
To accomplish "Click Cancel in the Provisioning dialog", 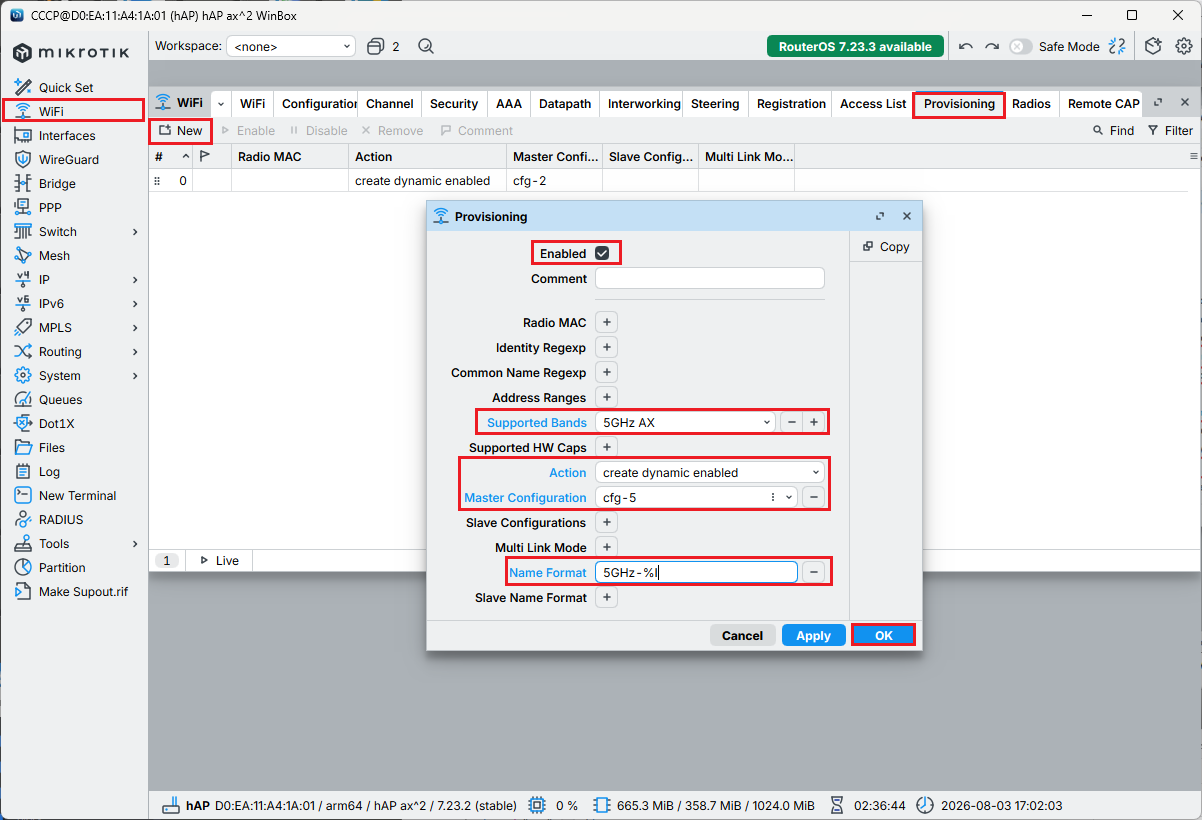I will 742,635.
